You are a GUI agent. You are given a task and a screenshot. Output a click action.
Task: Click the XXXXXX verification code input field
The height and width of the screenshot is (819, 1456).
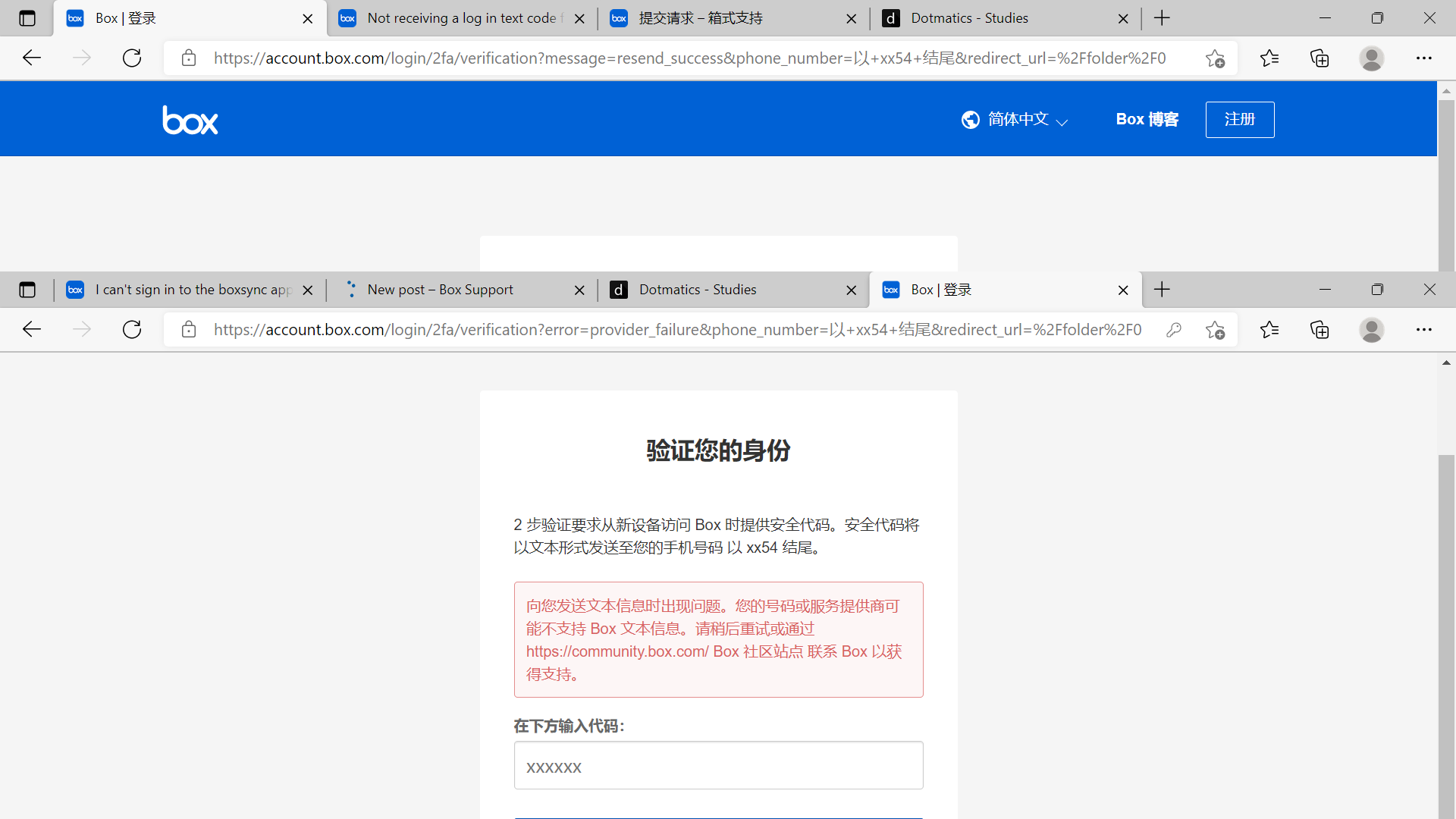click(x=718, y=767)
